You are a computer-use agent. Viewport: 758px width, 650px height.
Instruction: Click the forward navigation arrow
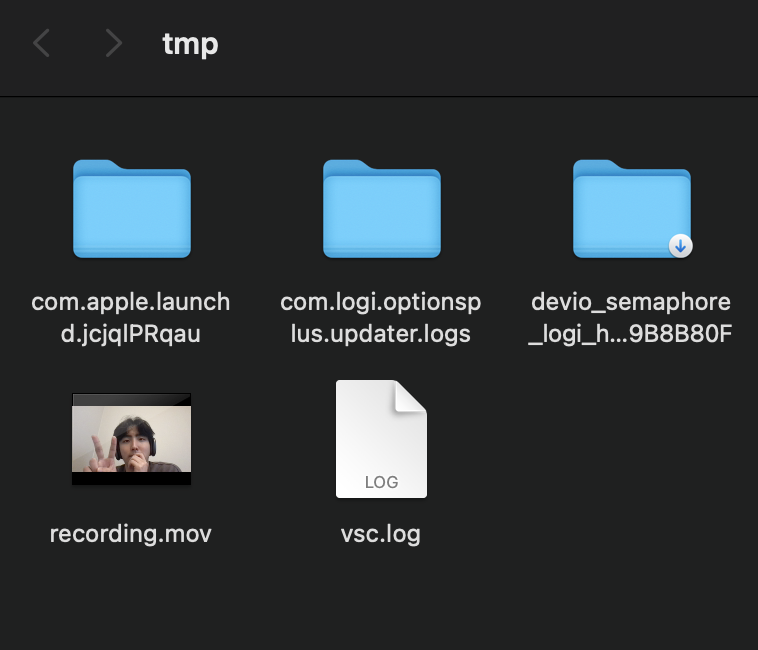coord(113,43)
